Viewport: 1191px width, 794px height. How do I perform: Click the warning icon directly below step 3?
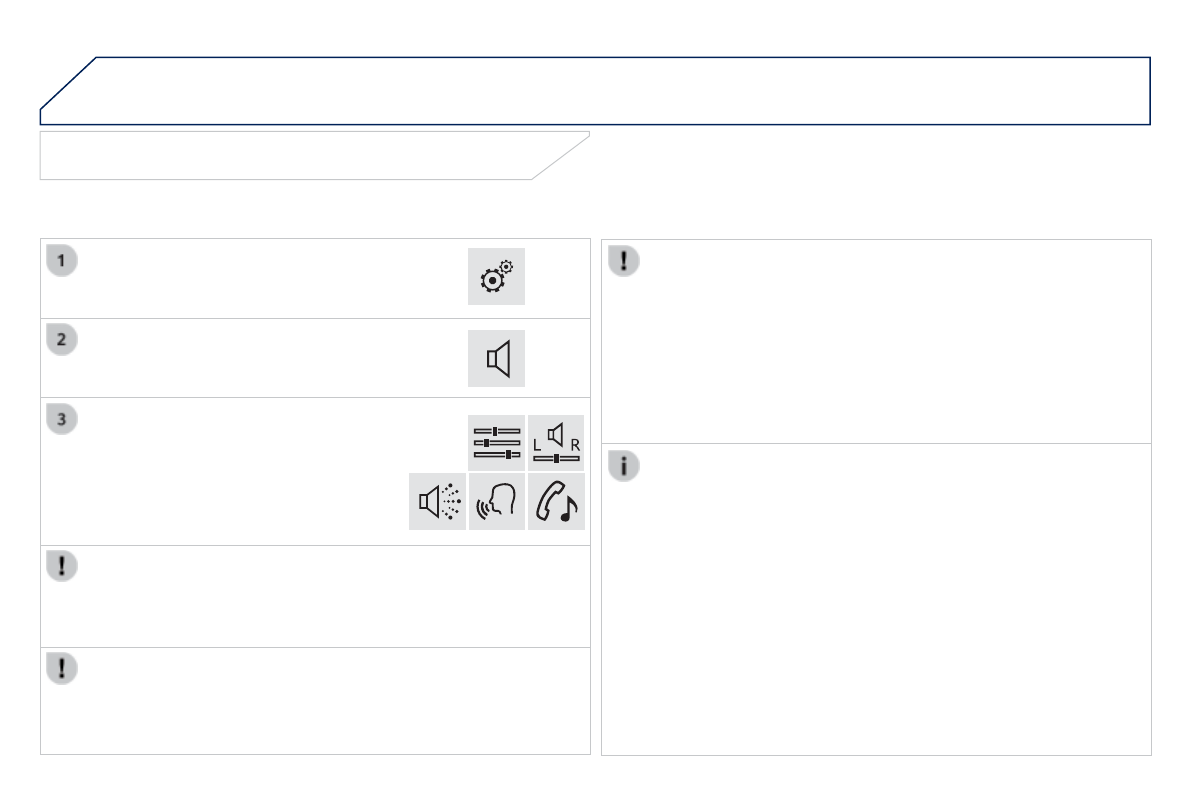(62, 566)
